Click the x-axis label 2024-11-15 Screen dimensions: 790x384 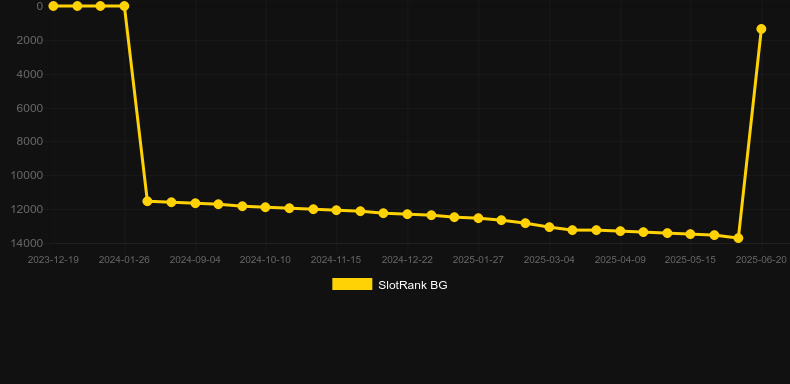pyautogui.click(x=336, y=260)
